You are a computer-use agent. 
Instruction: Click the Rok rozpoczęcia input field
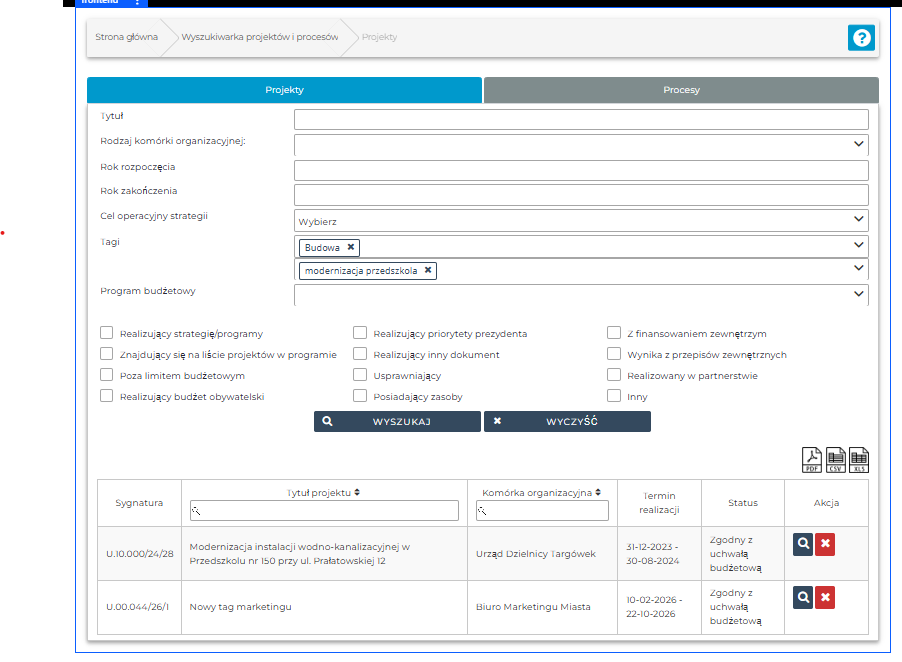point(581,170)
